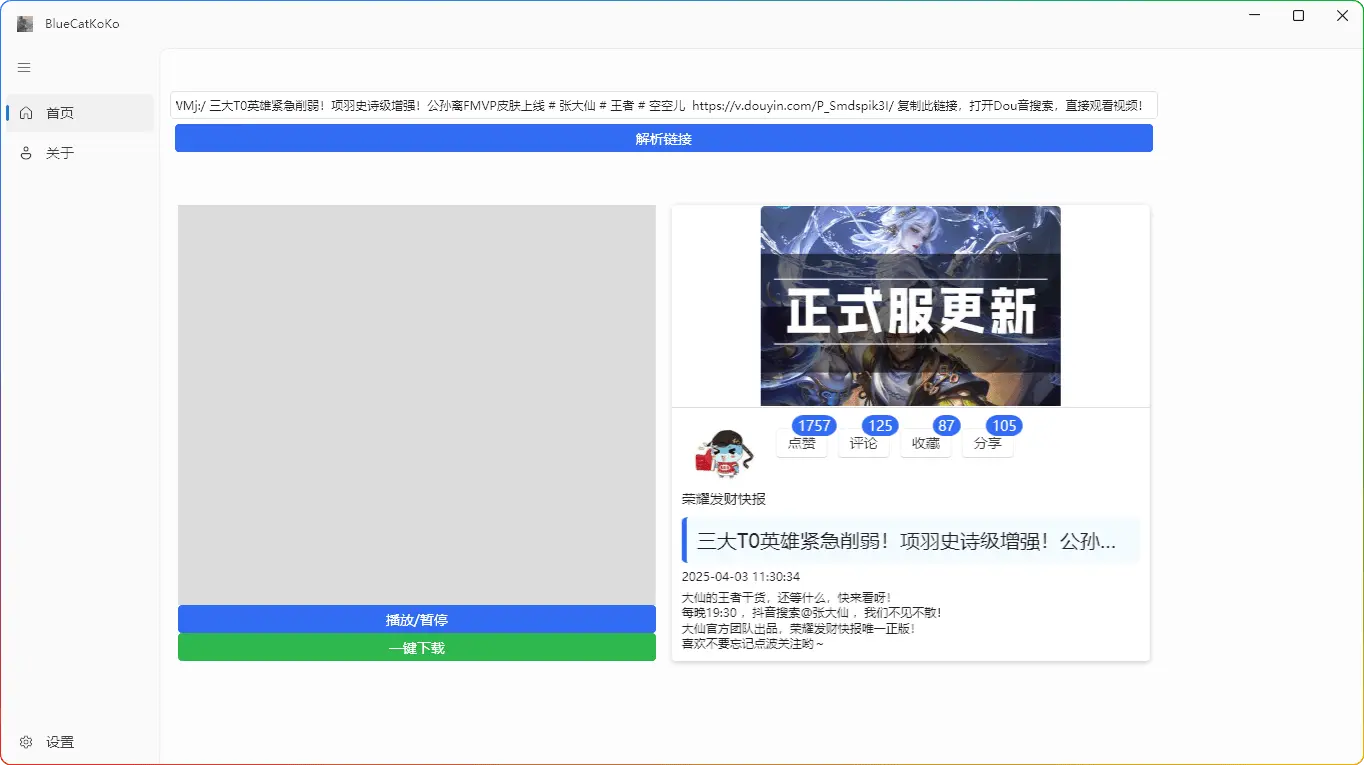Toggle the hamburger navigation menu
This screenshot has height=765, width=1364.
tap(25, 68)
